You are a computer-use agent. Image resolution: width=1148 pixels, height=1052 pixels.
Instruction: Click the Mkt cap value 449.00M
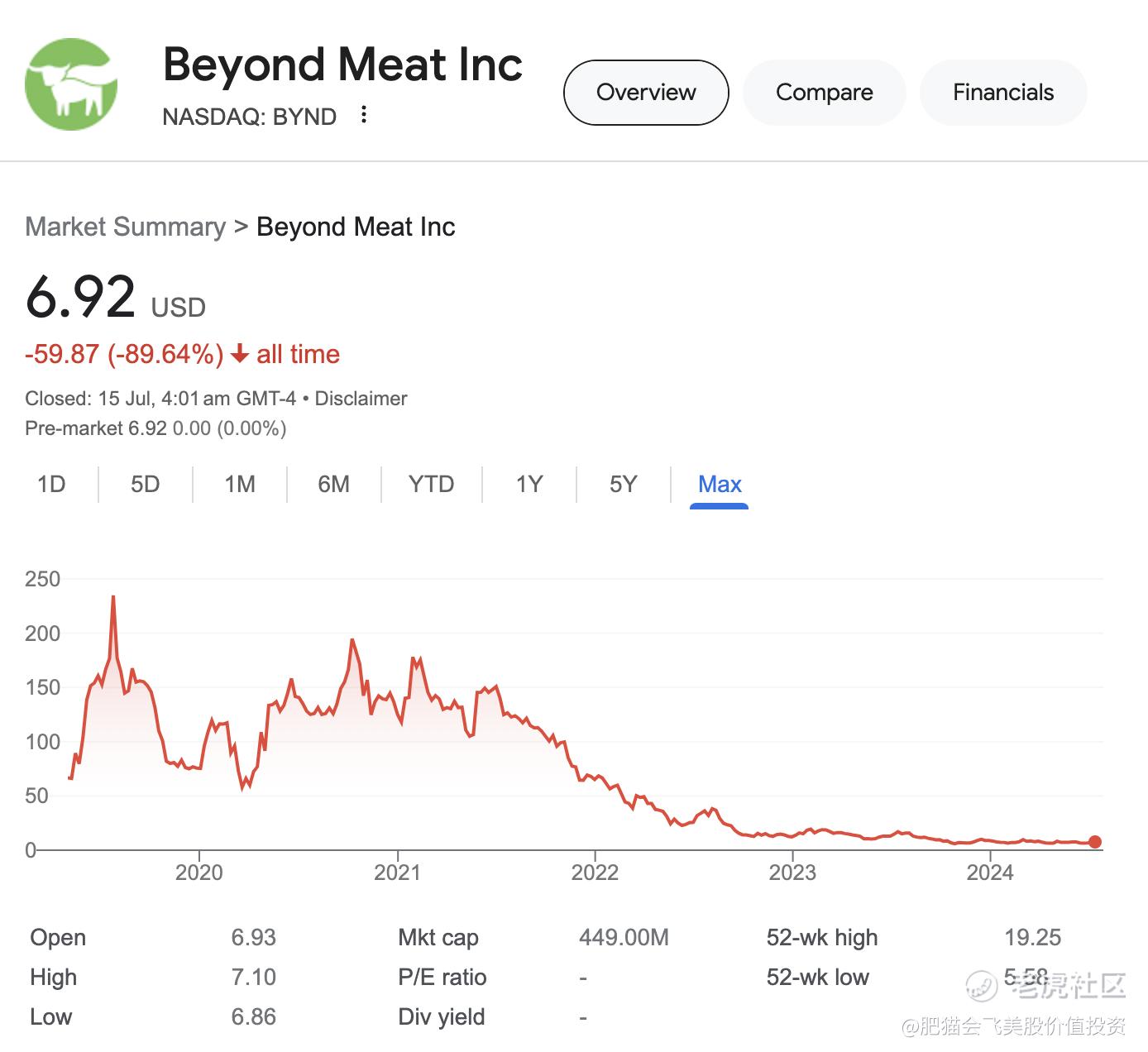tap(624, 938)
